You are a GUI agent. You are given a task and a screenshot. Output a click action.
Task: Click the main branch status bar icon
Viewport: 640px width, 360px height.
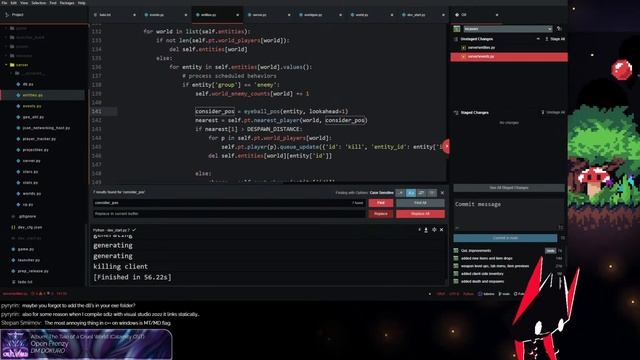point(504,294)
